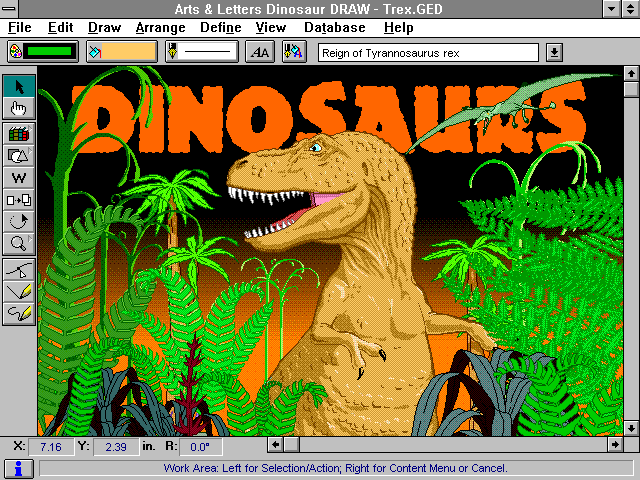
Task: Open the Draw menu
Action: click(104, 27)
